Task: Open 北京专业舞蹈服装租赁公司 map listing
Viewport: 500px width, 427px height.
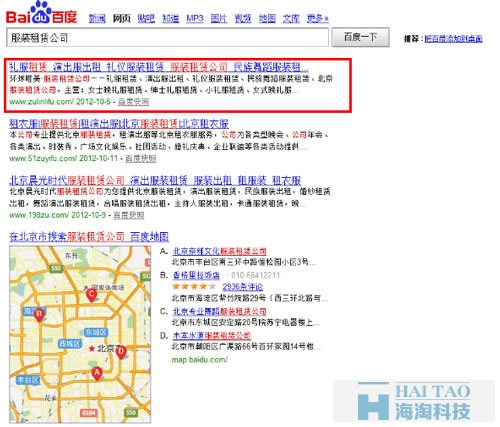Action: pos(220,311)
